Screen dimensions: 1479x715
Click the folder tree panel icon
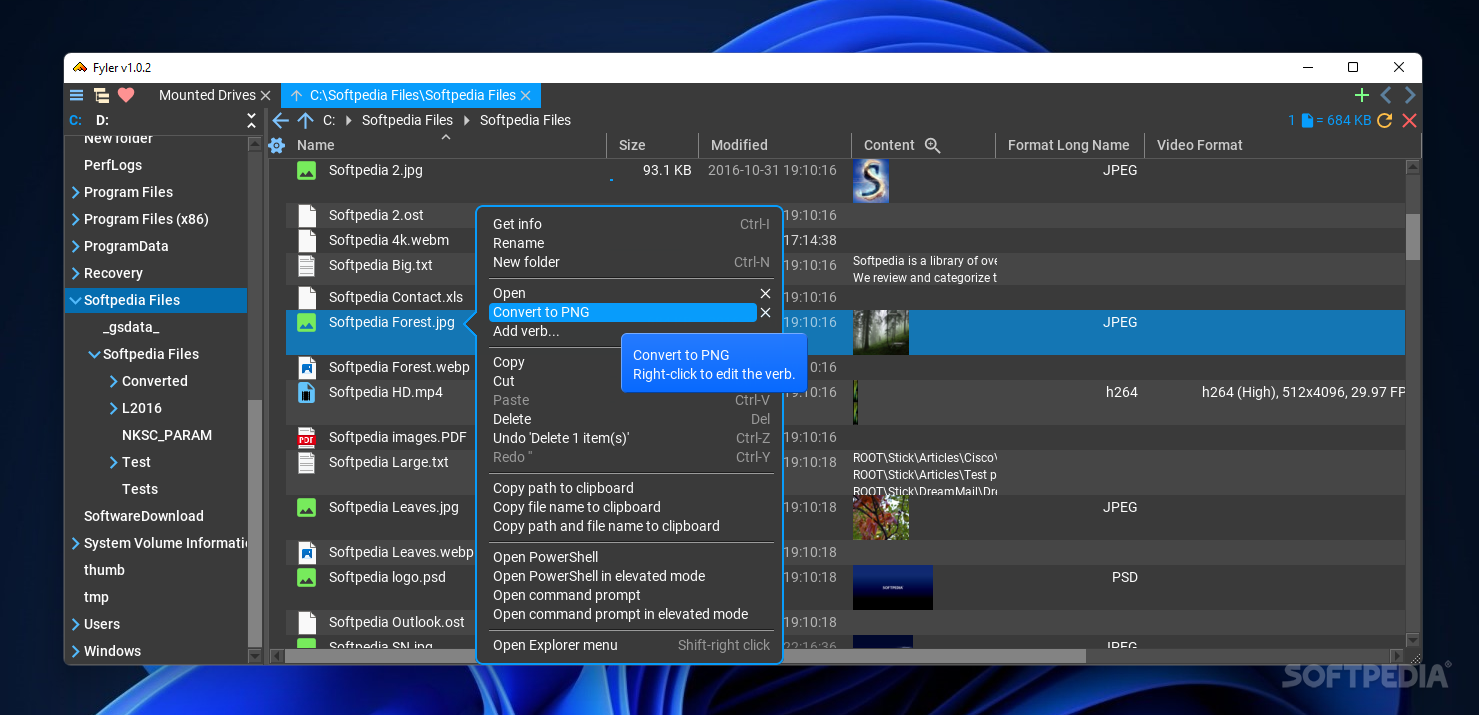coord(101,95)
